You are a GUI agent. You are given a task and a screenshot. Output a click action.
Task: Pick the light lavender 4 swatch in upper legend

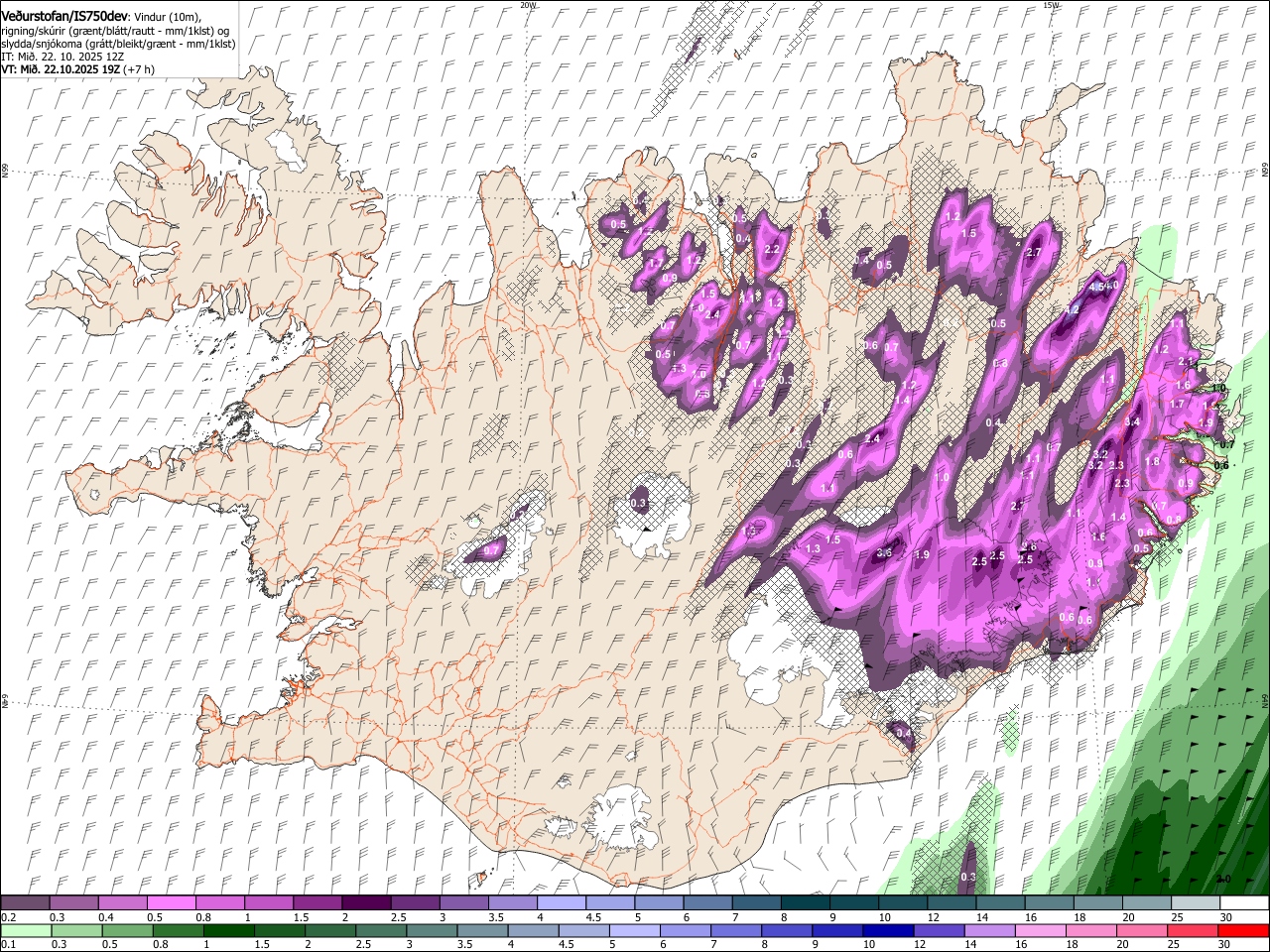(562, 903)
